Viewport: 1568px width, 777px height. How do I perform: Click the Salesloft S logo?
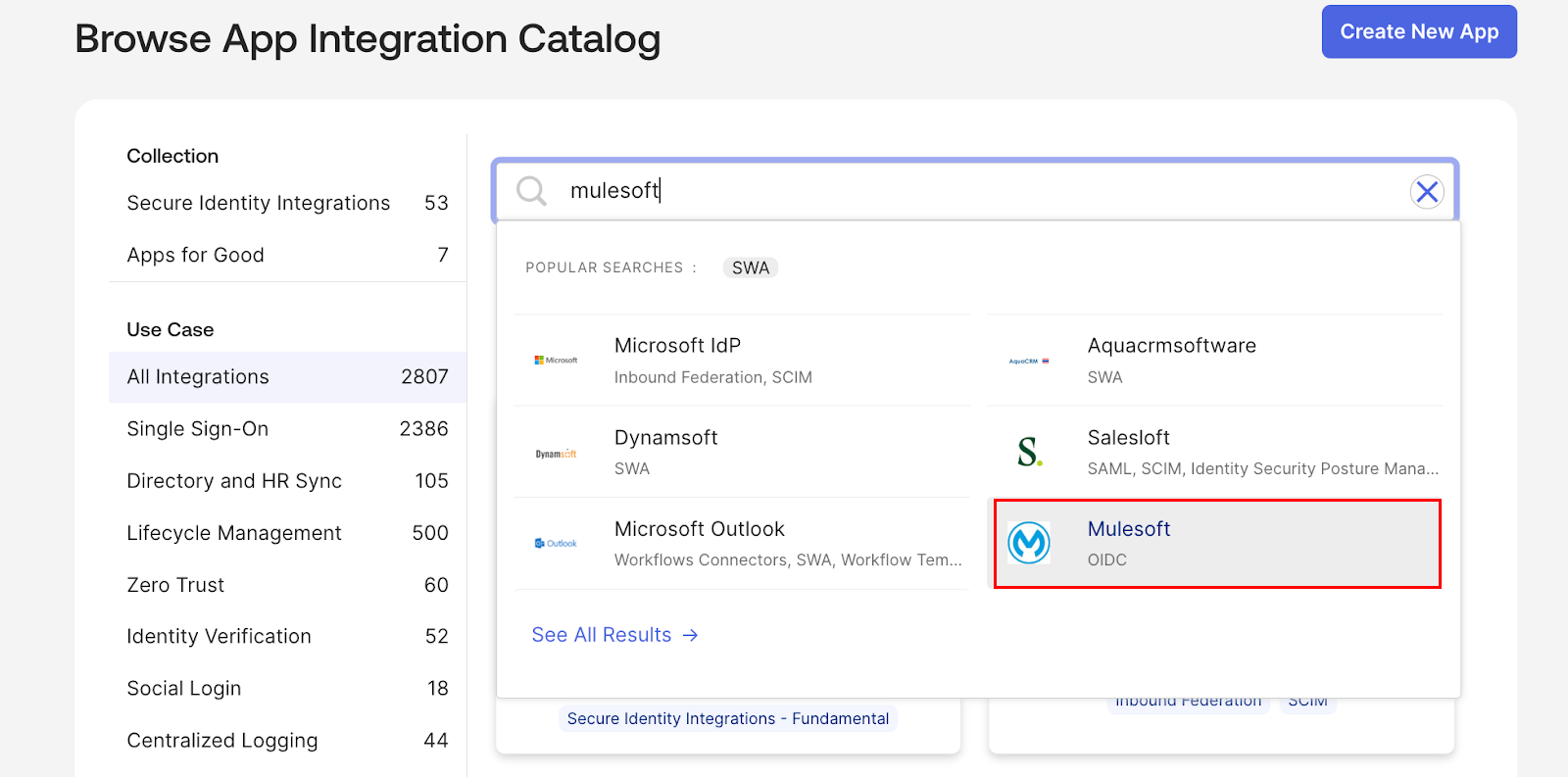click(1029, 452)
